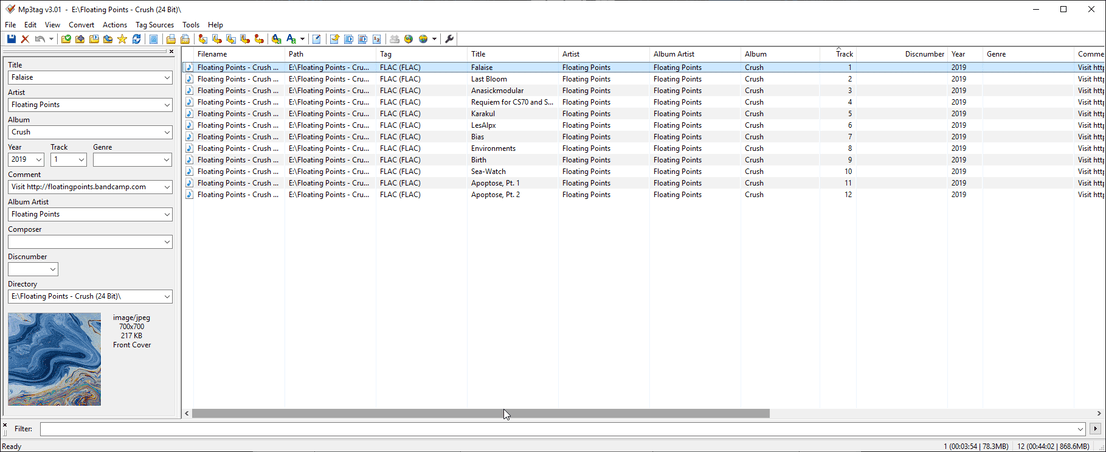Change directory using folder with green check

click(x=66, y=39)
